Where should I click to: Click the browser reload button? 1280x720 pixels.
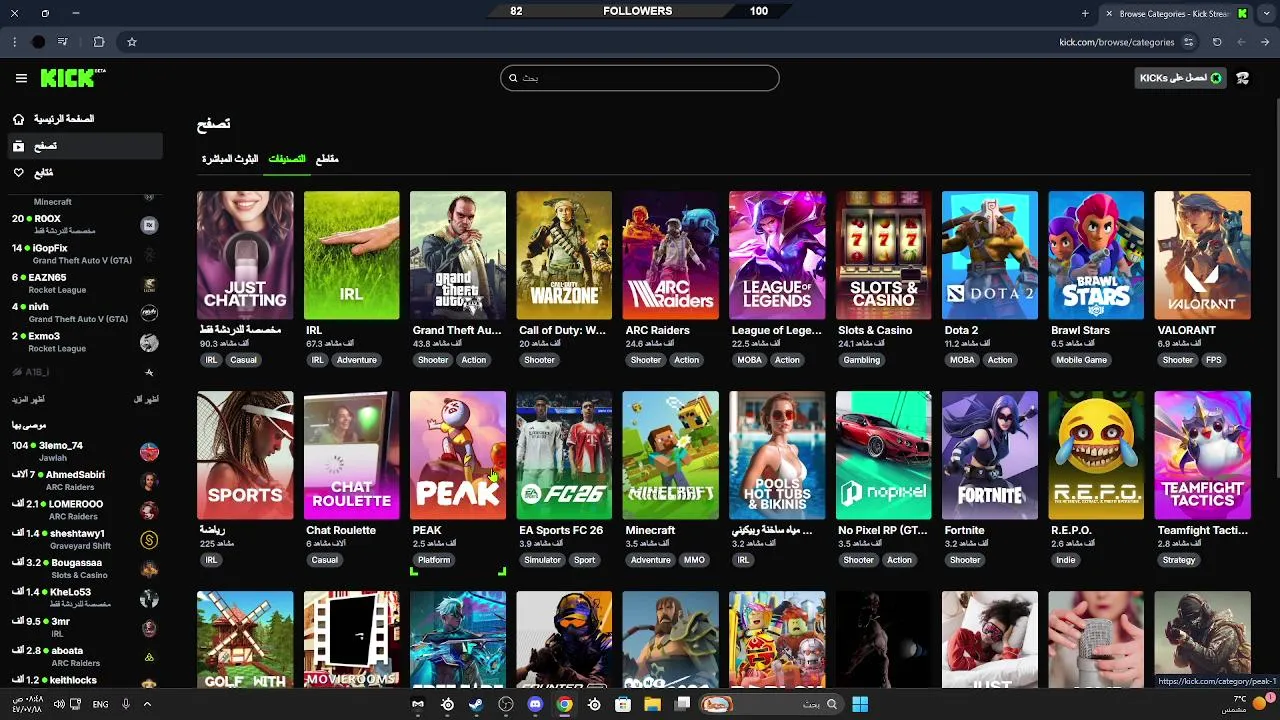[1217, 42]
